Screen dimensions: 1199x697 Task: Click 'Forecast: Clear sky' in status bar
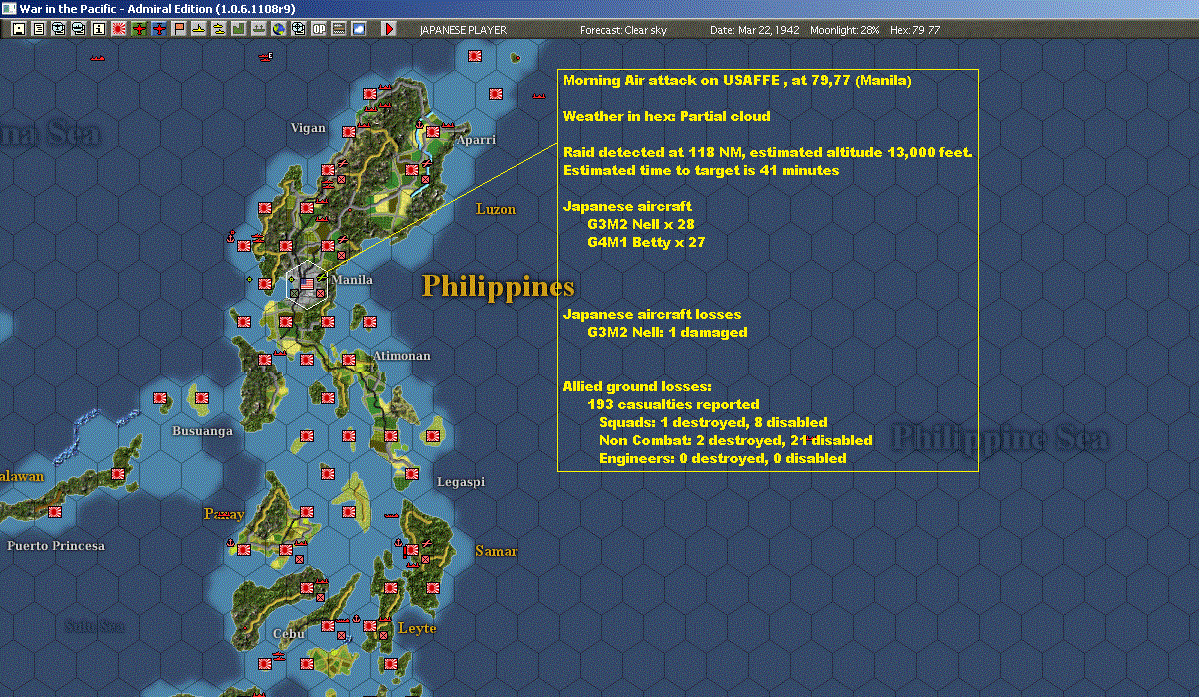(623, 30)
